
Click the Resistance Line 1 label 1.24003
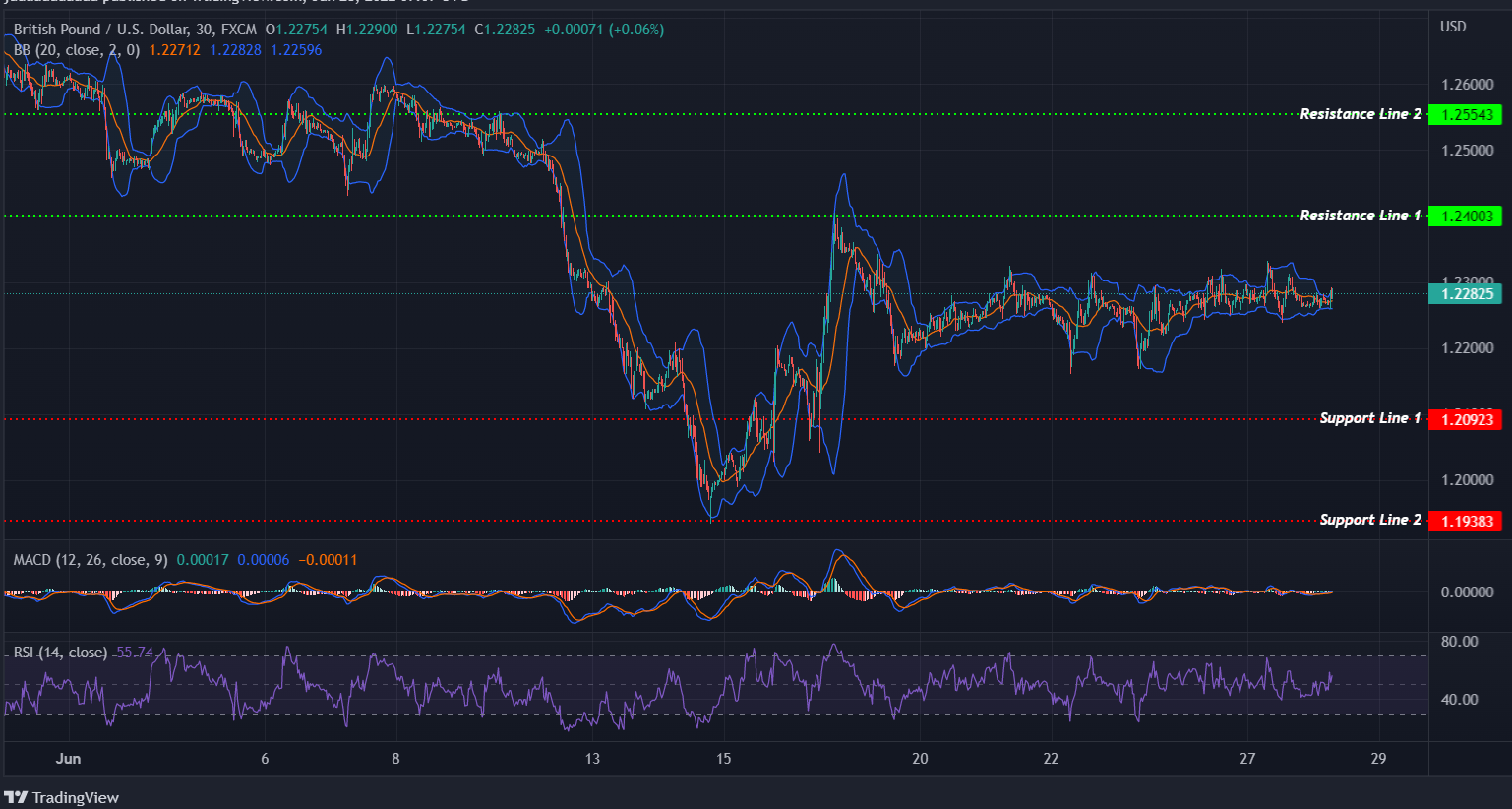click(1467, 216)
